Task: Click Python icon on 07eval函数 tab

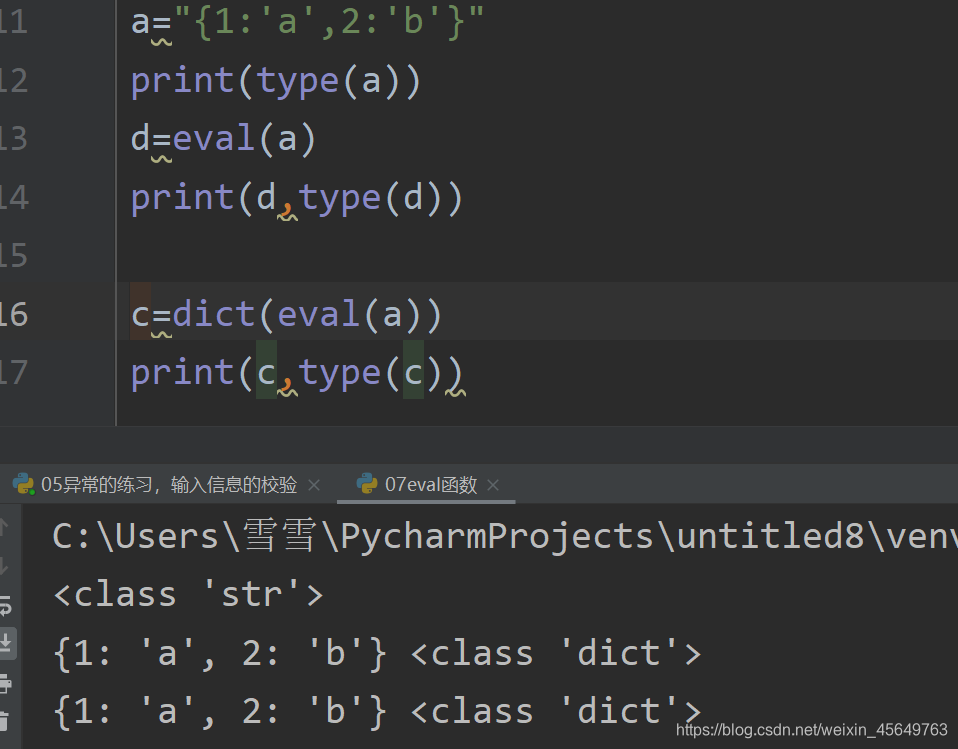Action: pos(367,484)
